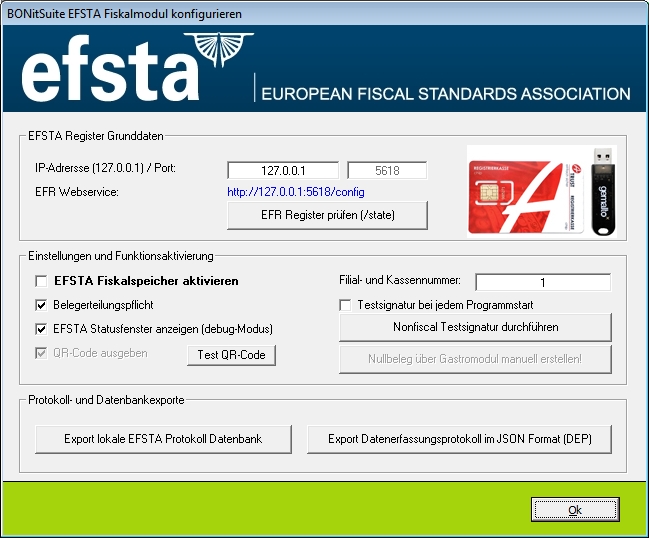The width and height of the screenshot is (649, 538).
Task: Export Datenerfassungsprotokoll im JSON Format (DEP)
Action: [459, 439]
